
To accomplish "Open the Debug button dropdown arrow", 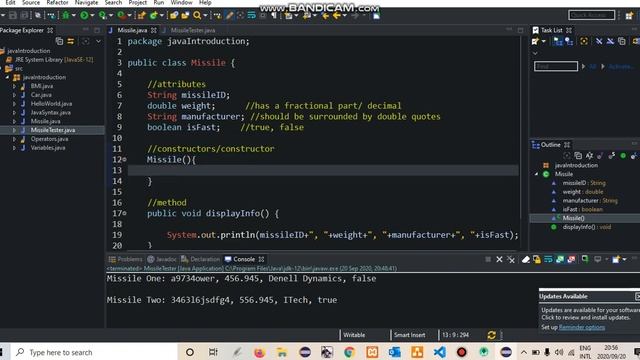I will (73, 16).
